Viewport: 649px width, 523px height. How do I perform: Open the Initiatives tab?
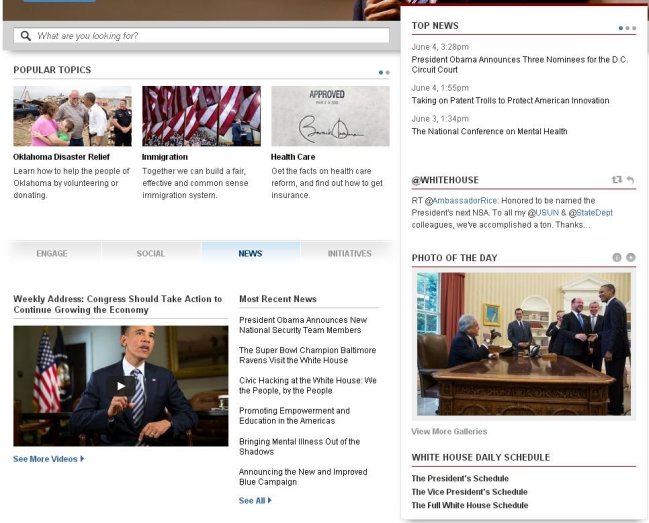[x=349, y=253]
